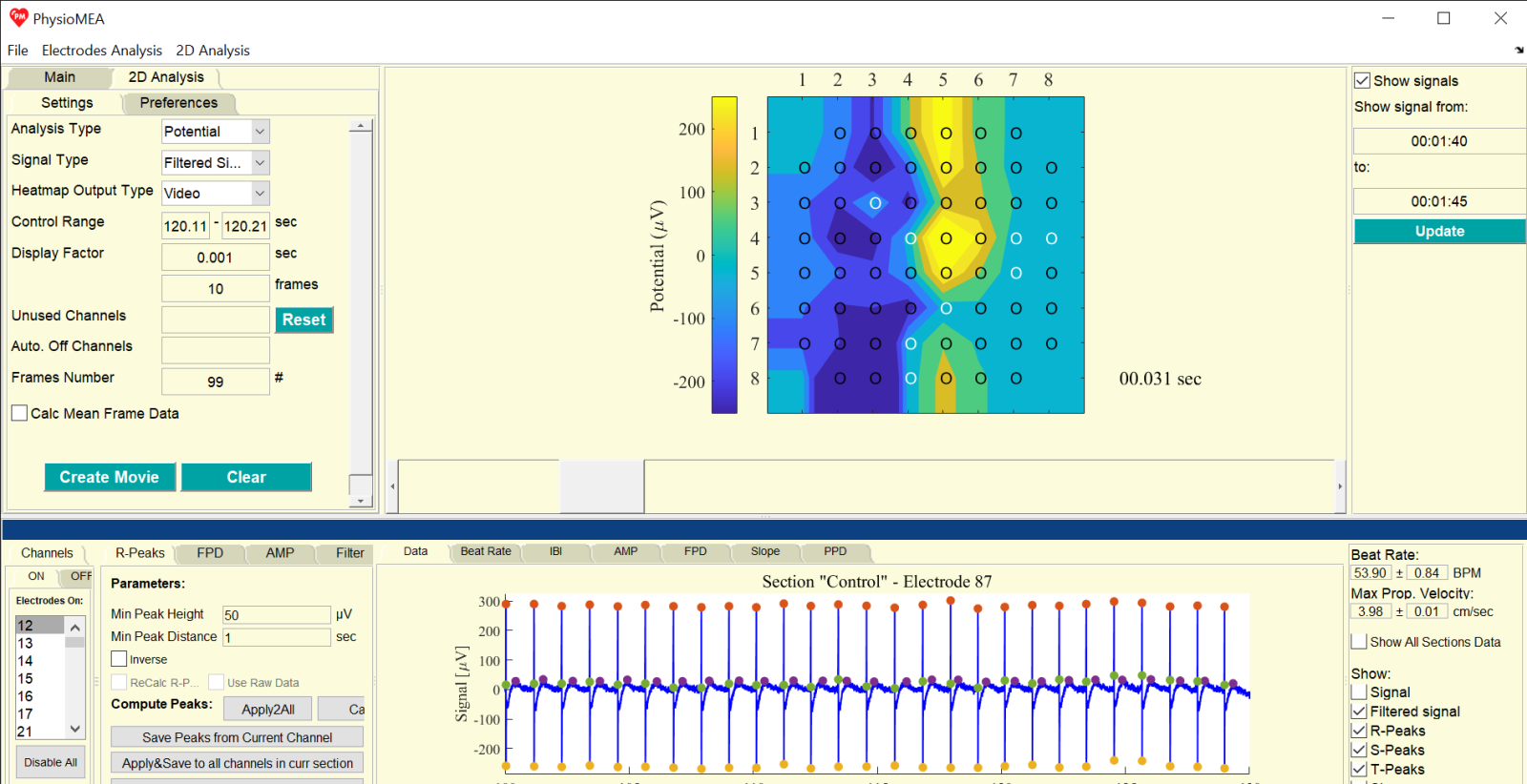This screenshot has height=784, width=1527.
Task: Click the settings panel scroll-down arrow
Action: click(360, 500)
